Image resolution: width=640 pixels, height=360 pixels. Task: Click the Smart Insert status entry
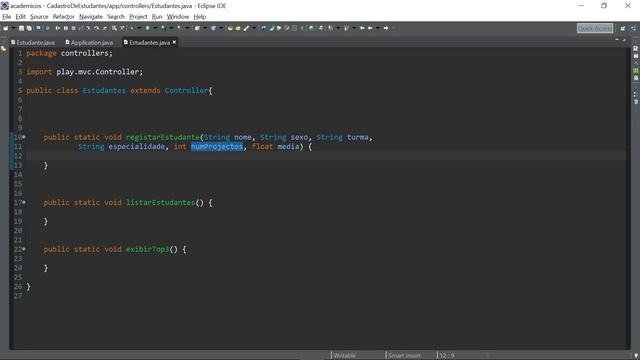pos(404,356)
